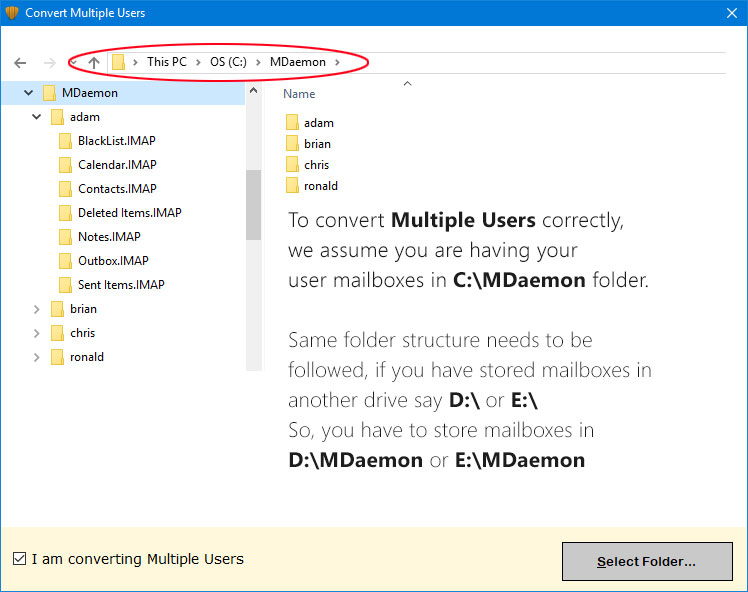Click the Contacts.IMAP folder icon
The height and width of the screenshot is (592, 748).
(x=65, y=189)
